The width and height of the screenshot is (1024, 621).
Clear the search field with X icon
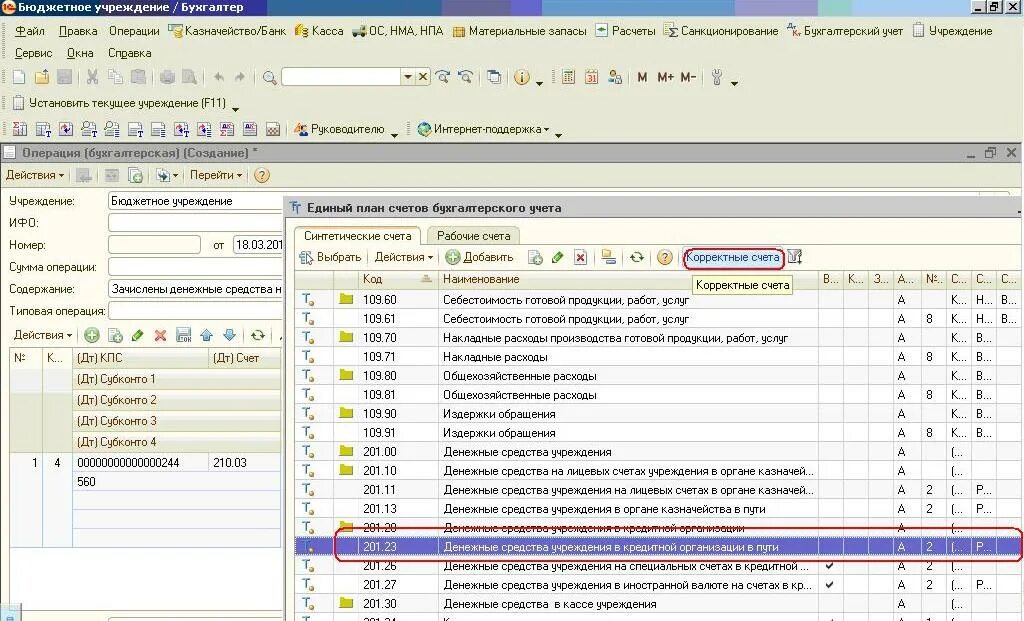coord(423,77)
